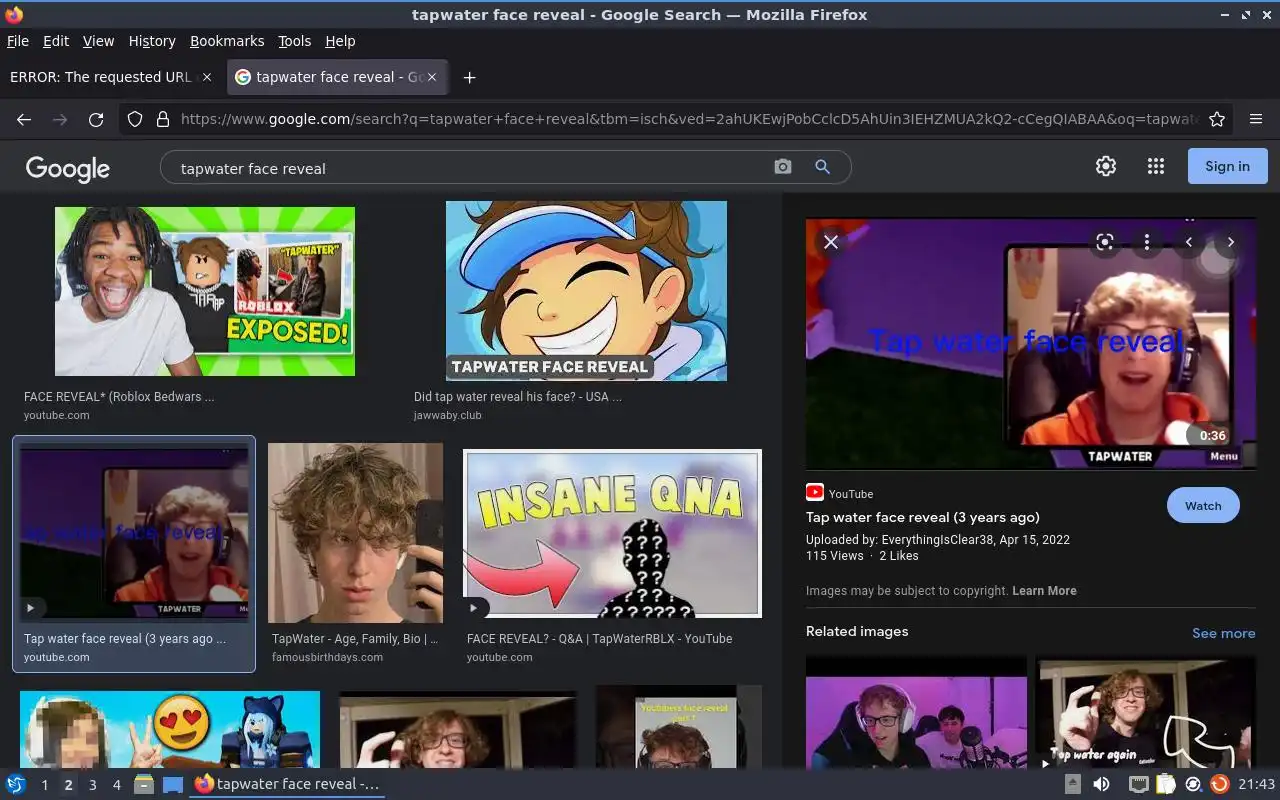Viewport: 1280px width, 800px height.
Task: Open the Bookmarks menu
Action: click(x=227, y=41)
